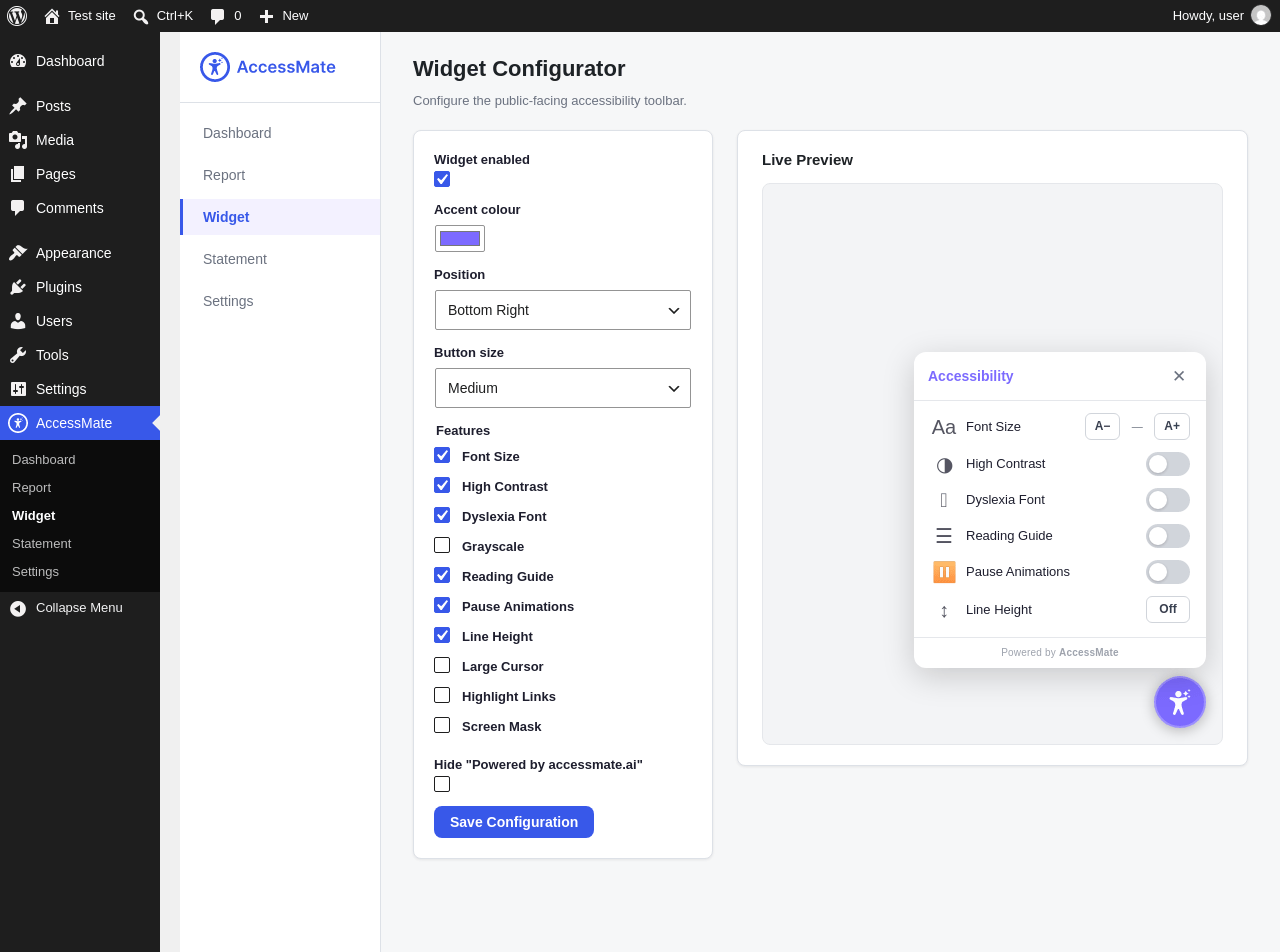Increase font size with A+ button

coord(1172,426)
